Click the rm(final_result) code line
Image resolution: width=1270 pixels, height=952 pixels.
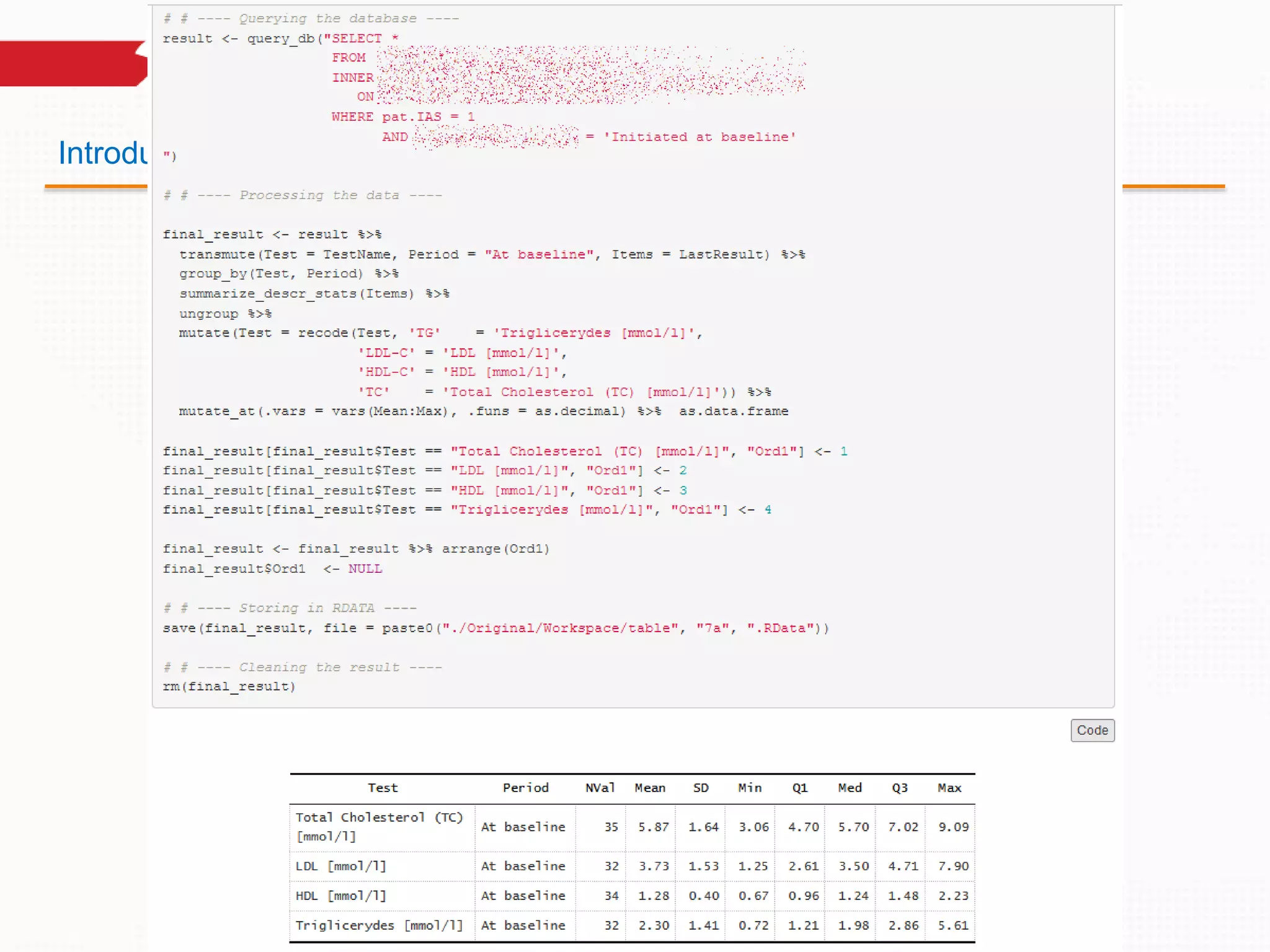pyautogui.click(x=229, y=687)
